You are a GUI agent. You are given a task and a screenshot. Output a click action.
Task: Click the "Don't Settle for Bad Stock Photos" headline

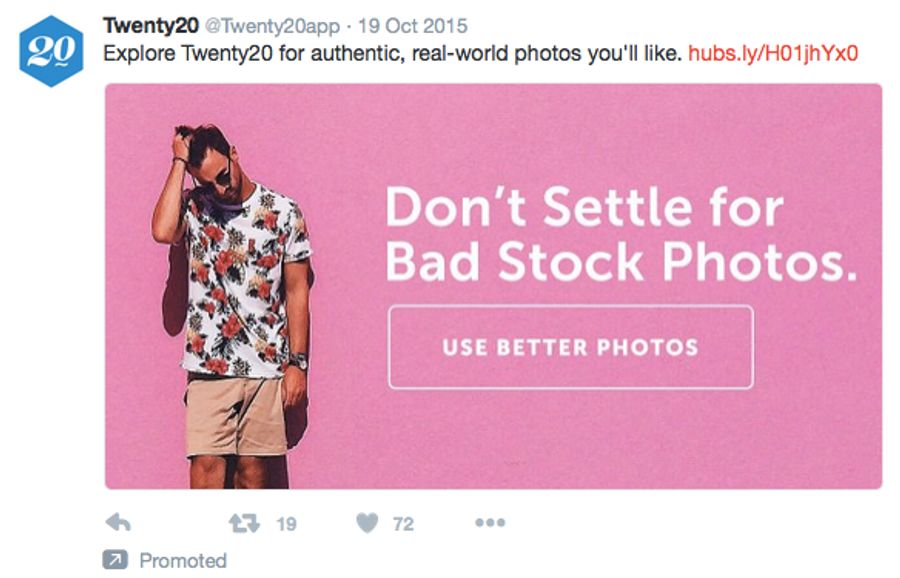click(x=620, y=235)
